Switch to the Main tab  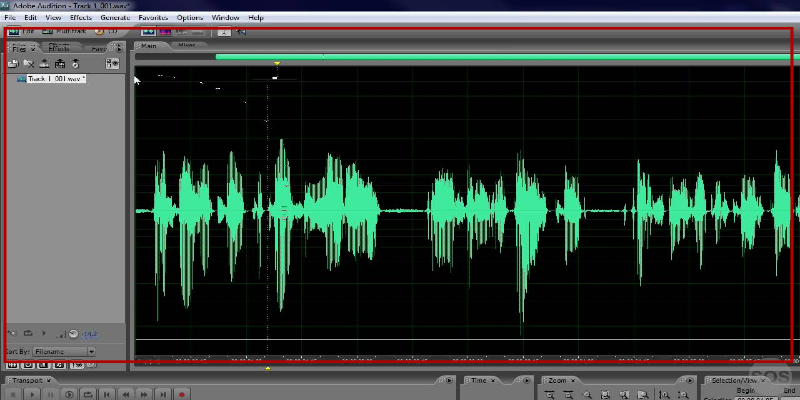pyautogui.click(x=148, y=46)
